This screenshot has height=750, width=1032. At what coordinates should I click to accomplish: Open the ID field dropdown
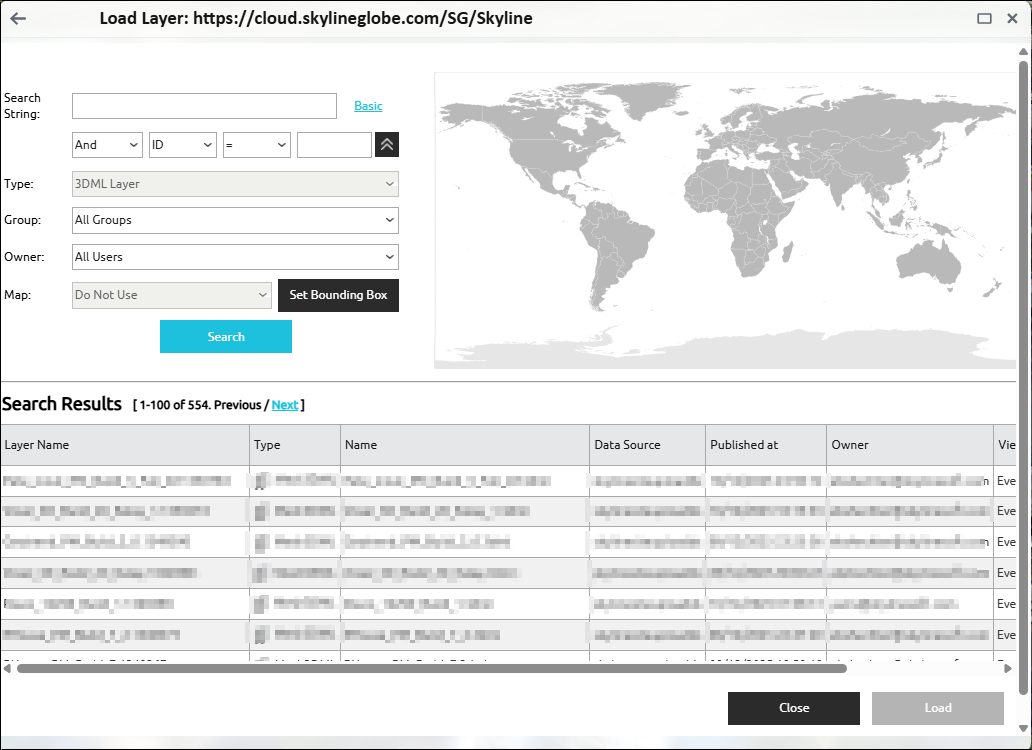(x=183, y=145)
